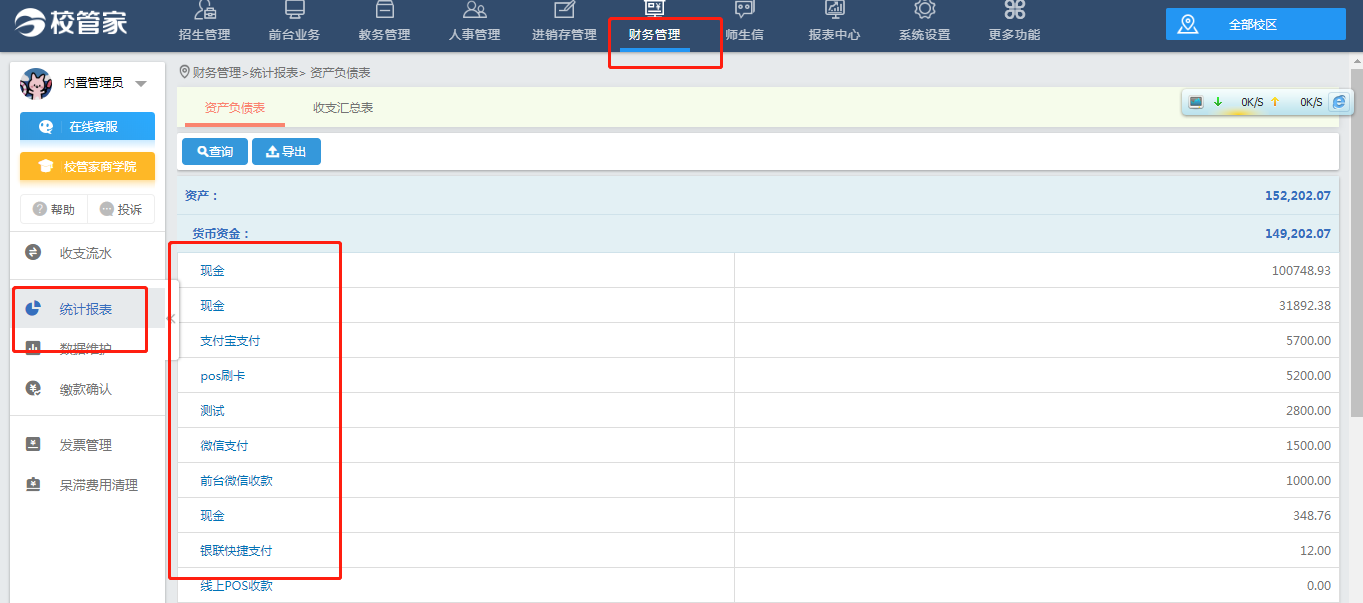Switch to the 收支汇总表 tab
Image resolution: width=1363 pixels, height=603 pixels.
343,107
